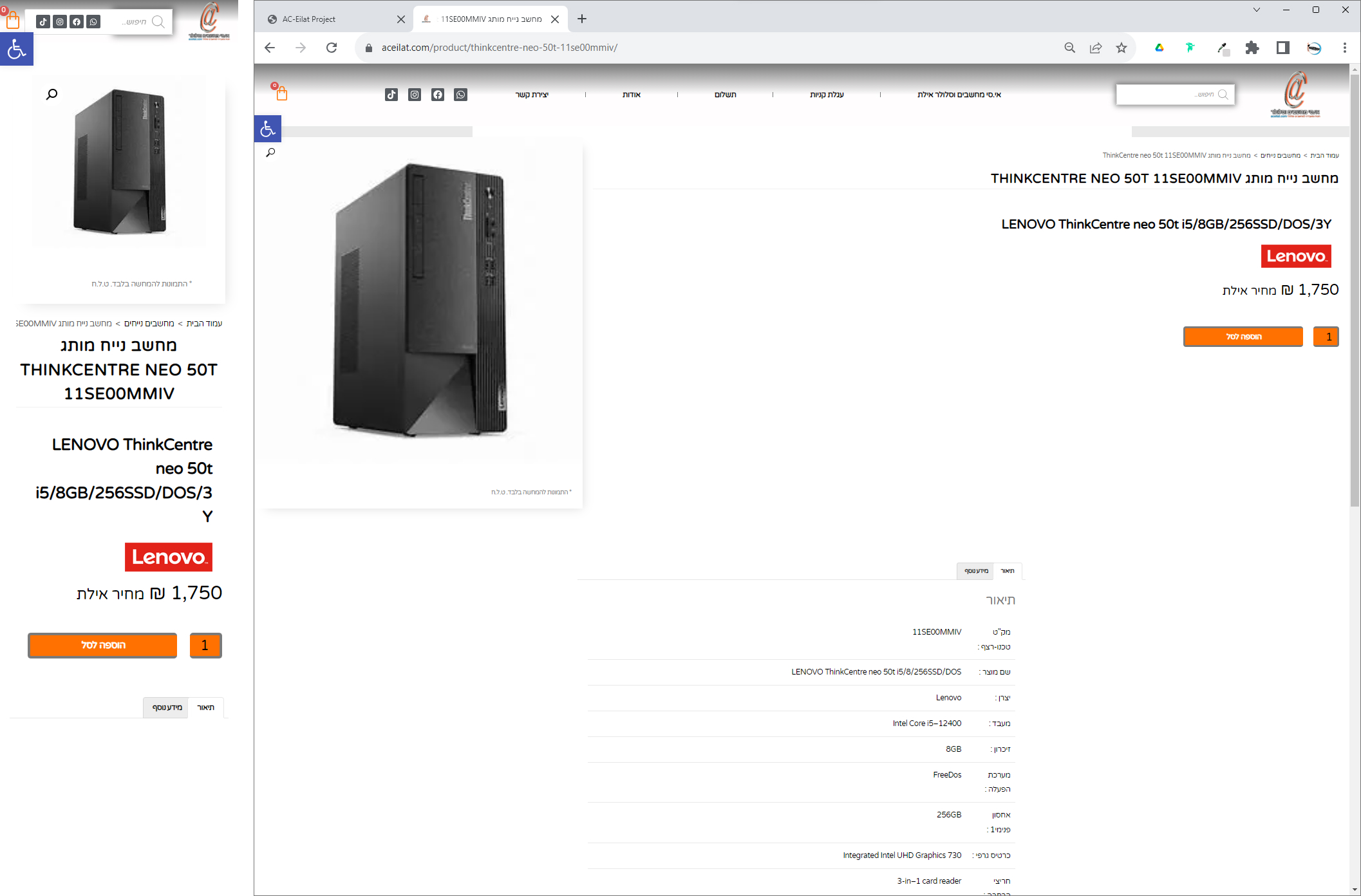
Task: Click the browser forward arrow
Action: (x=301, y=48)
